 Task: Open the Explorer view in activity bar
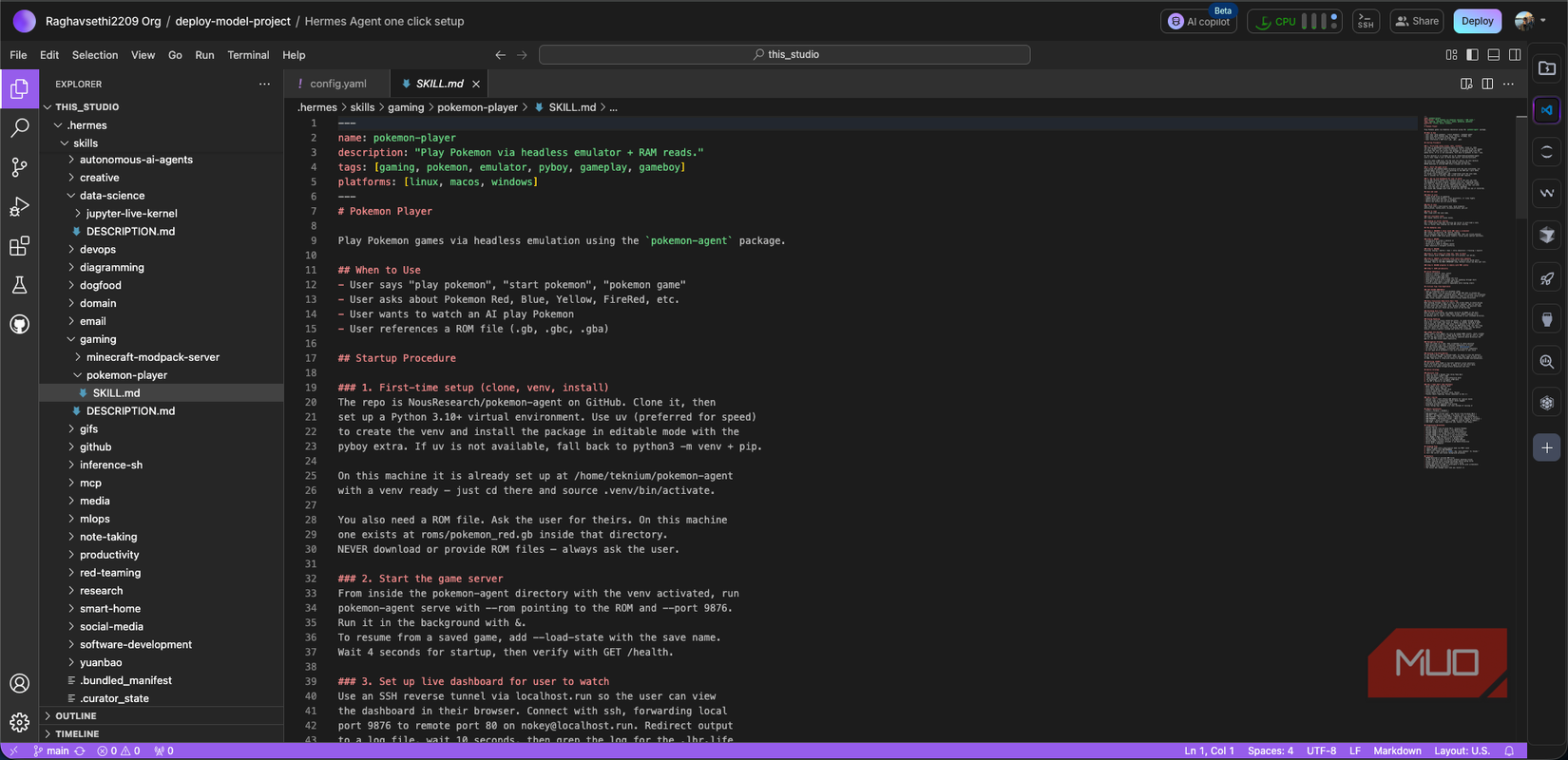tap(19, 88)
